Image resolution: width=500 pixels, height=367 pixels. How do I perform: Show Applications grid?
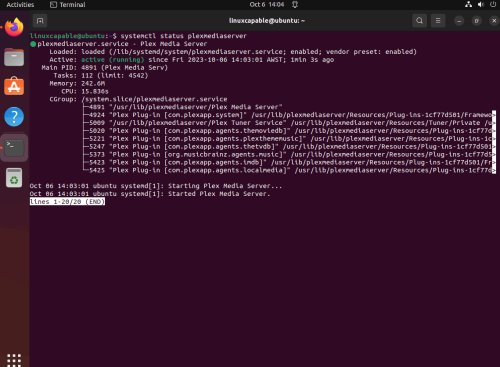[14, 360]
